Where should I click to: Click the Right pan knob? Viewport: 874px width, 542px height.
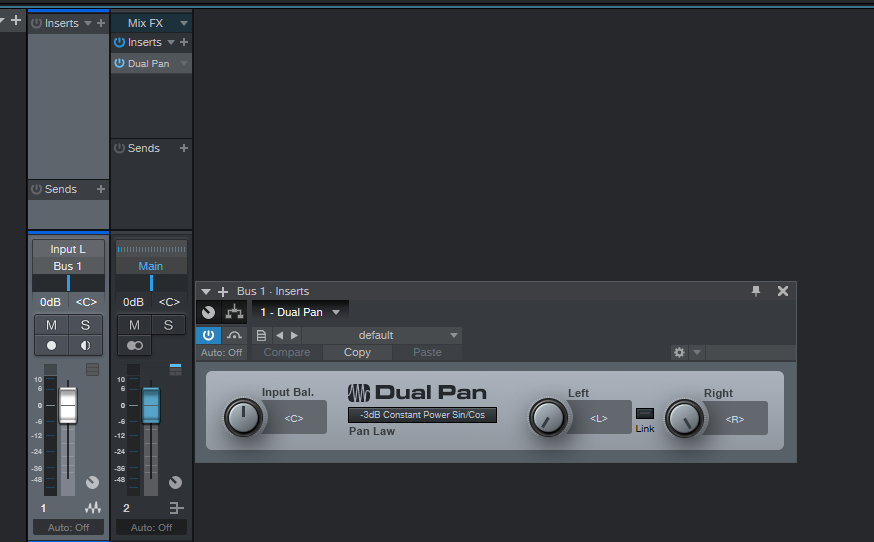(x=684, y=418)
